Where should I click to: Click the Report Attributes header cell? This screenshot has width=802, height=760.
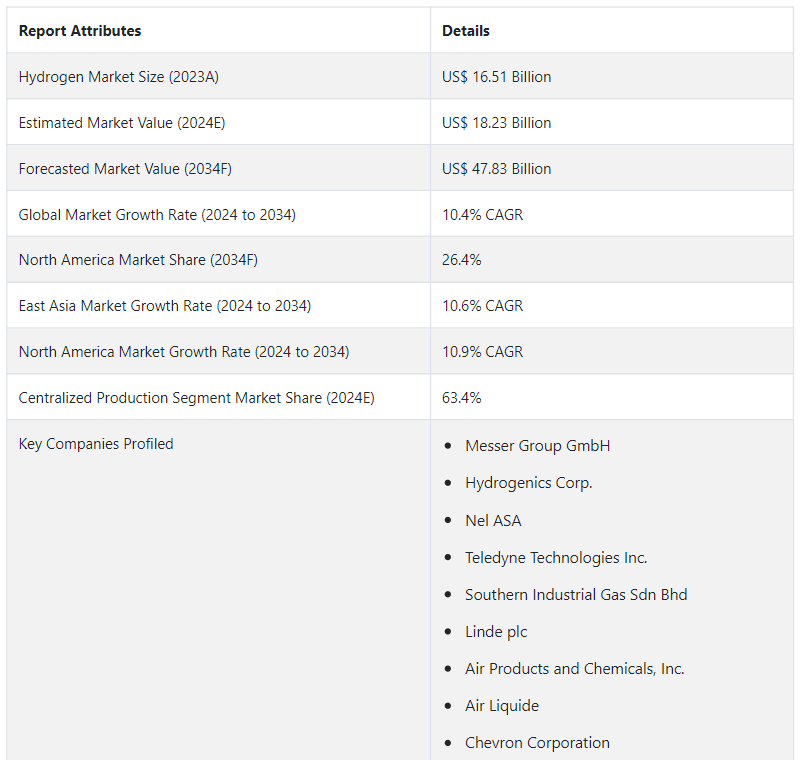coord(80,31)
